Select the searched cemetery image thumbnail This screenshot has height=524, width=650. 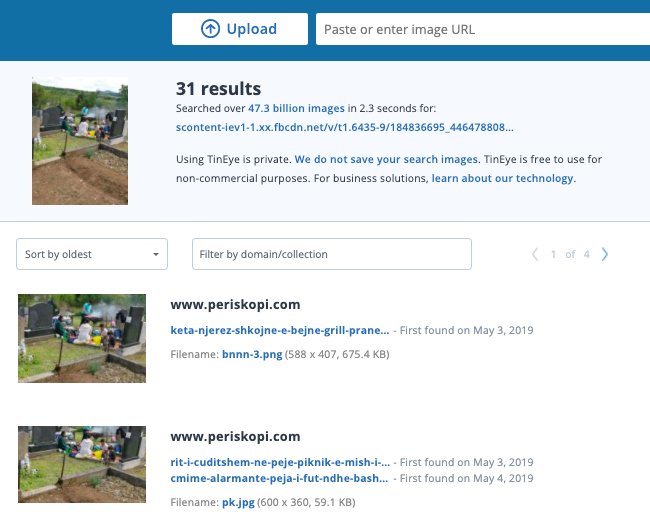click(80, 141)
